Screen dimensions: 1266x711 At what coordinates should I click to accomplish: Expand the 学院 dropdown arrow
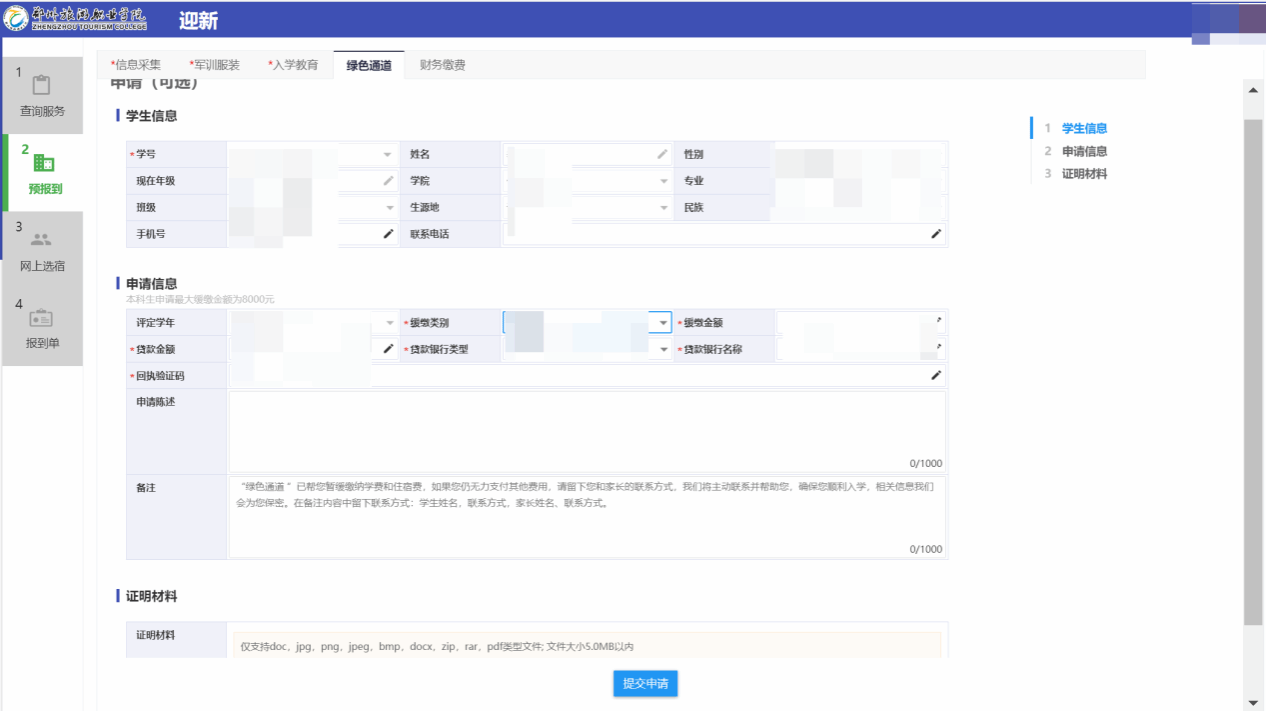pos(663,181)
